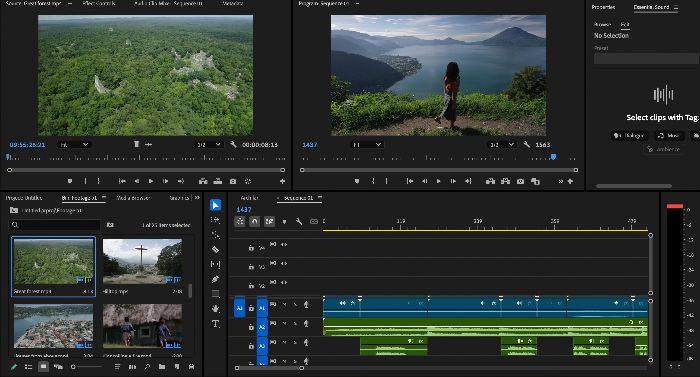Add a marker in the timeline toolbar
Screen dimensions: 700x377
coord(284,222)
